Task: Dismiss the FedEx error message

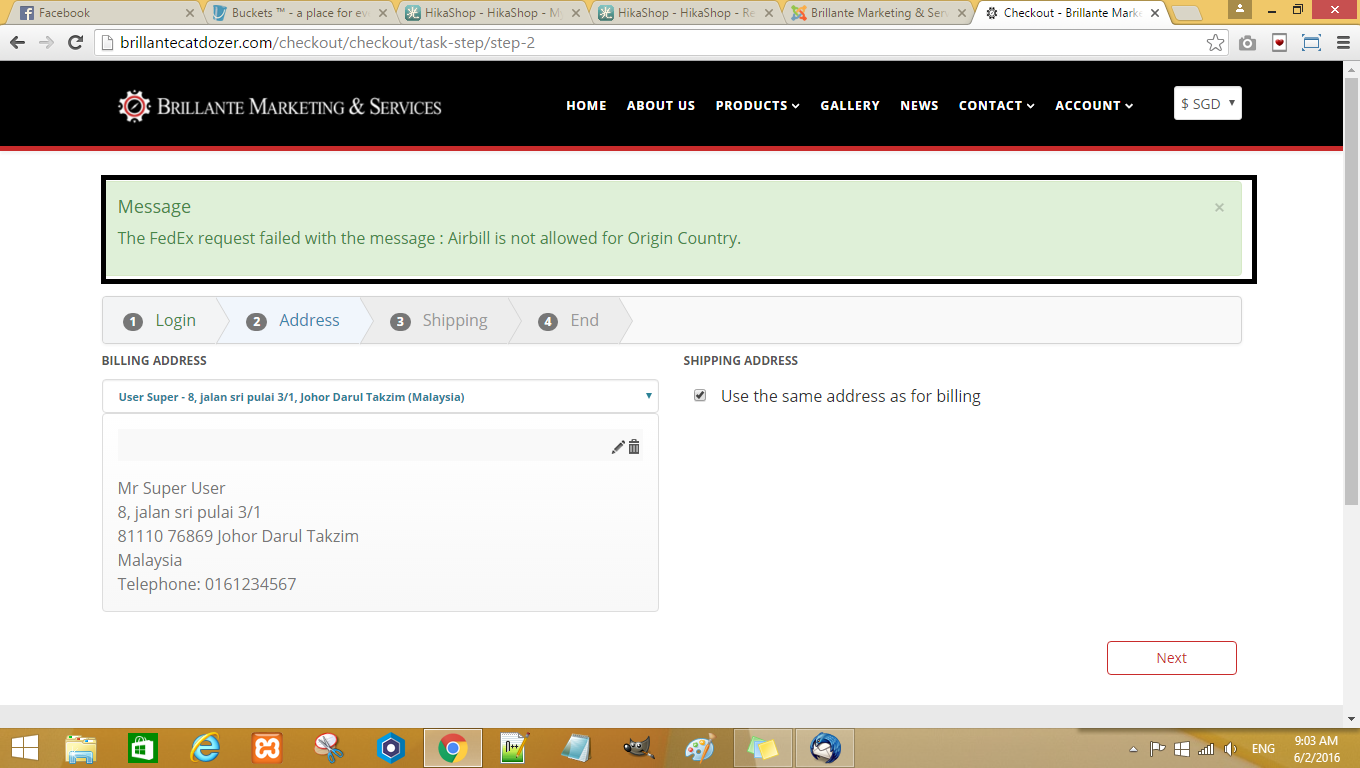Action: pyautogui.click(x=1219, y=208)
